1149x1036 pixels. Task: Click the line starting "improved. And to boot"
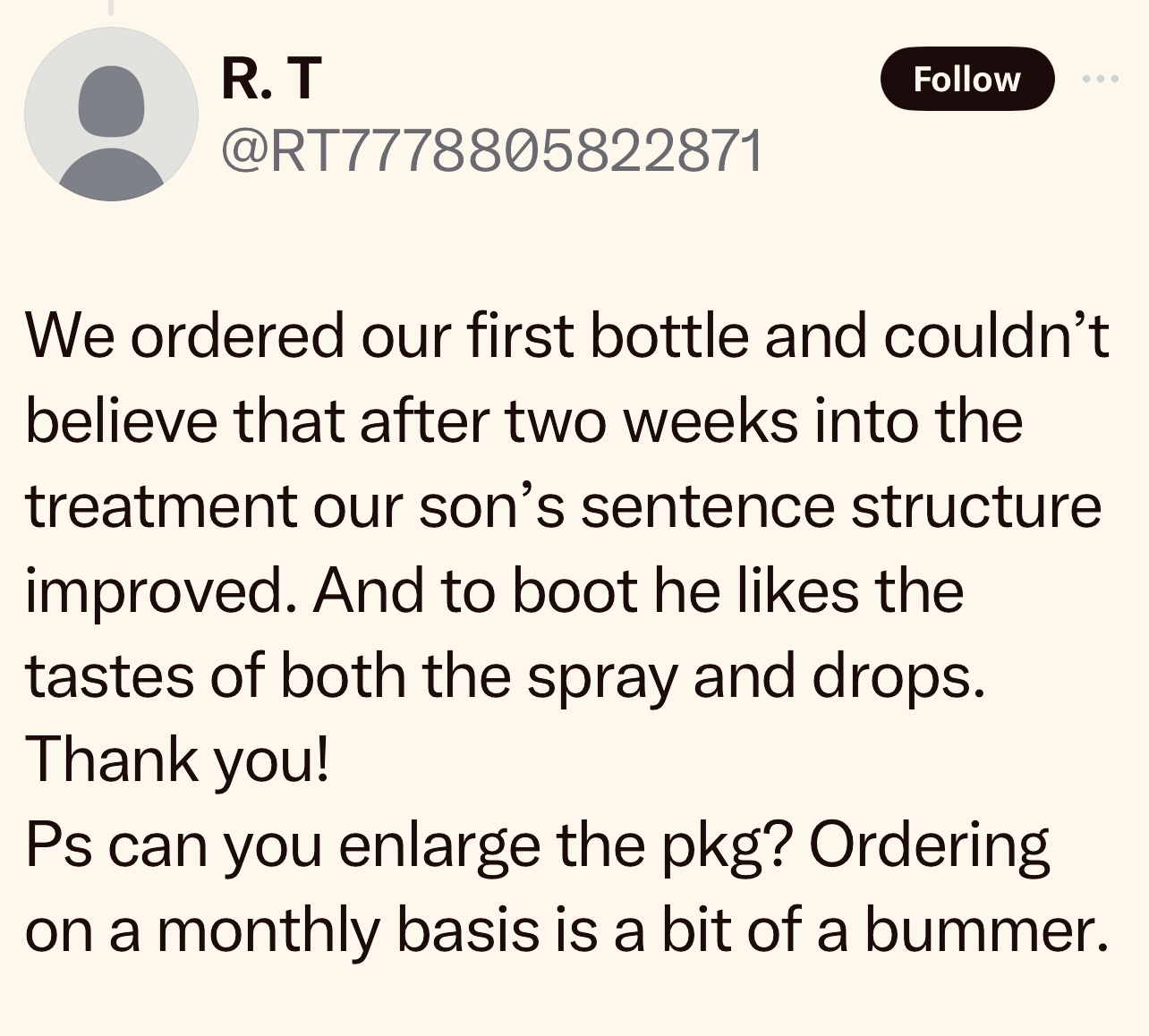pyautogui.click(x=494, y=590)
